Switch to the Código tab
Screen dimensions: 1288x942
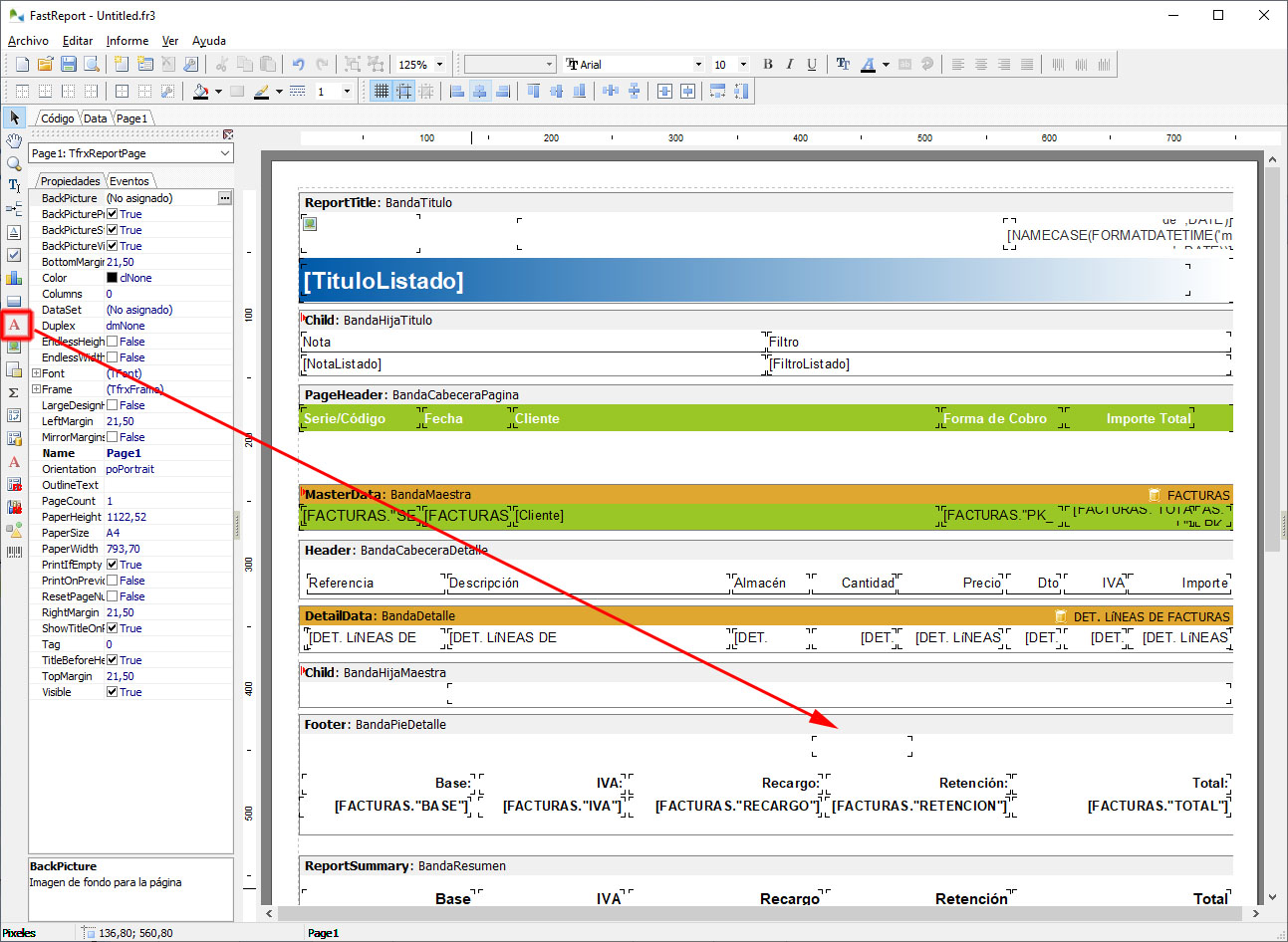pyautogui.click(x=57, y=118)
